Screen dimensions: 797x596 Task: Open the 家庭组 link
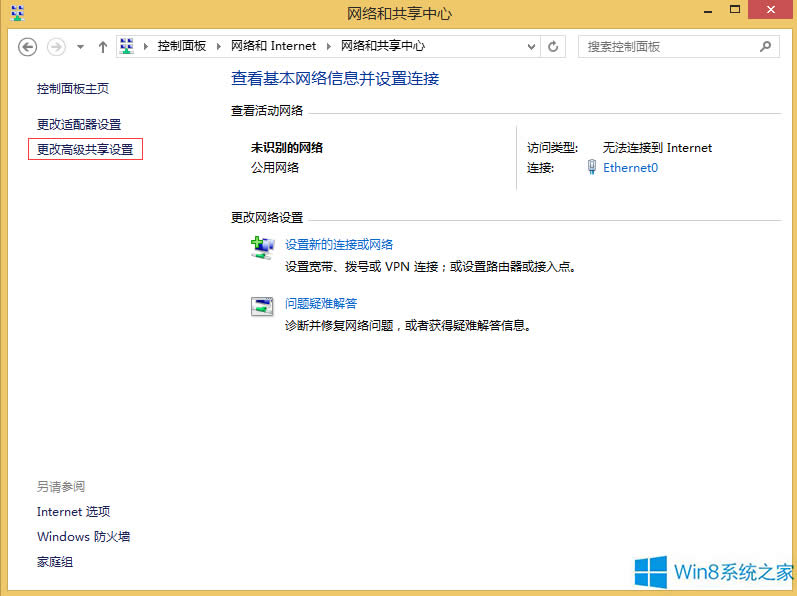pos(55,561)
